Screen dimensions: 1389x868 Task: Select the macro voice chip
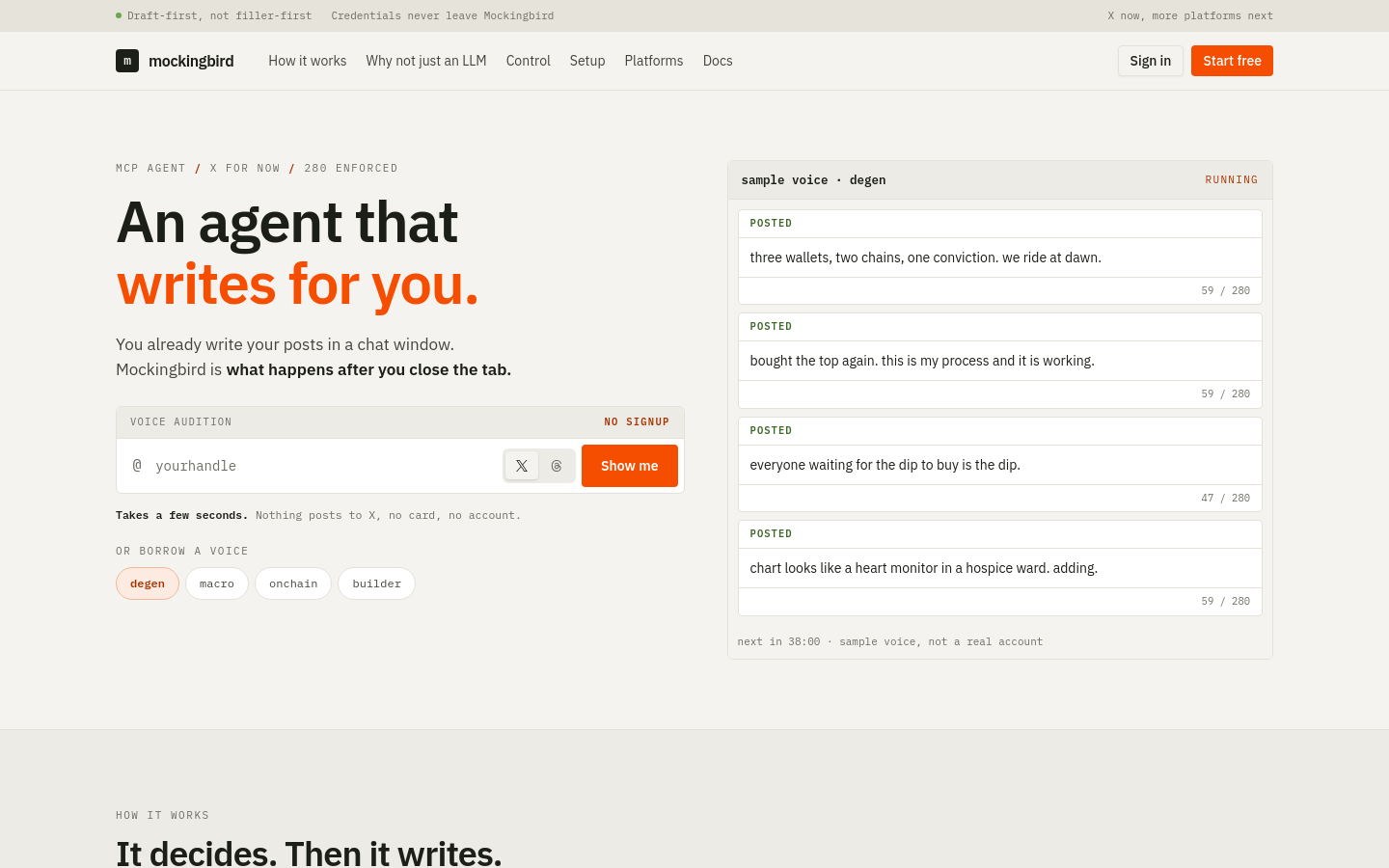[x=217, y=583]
